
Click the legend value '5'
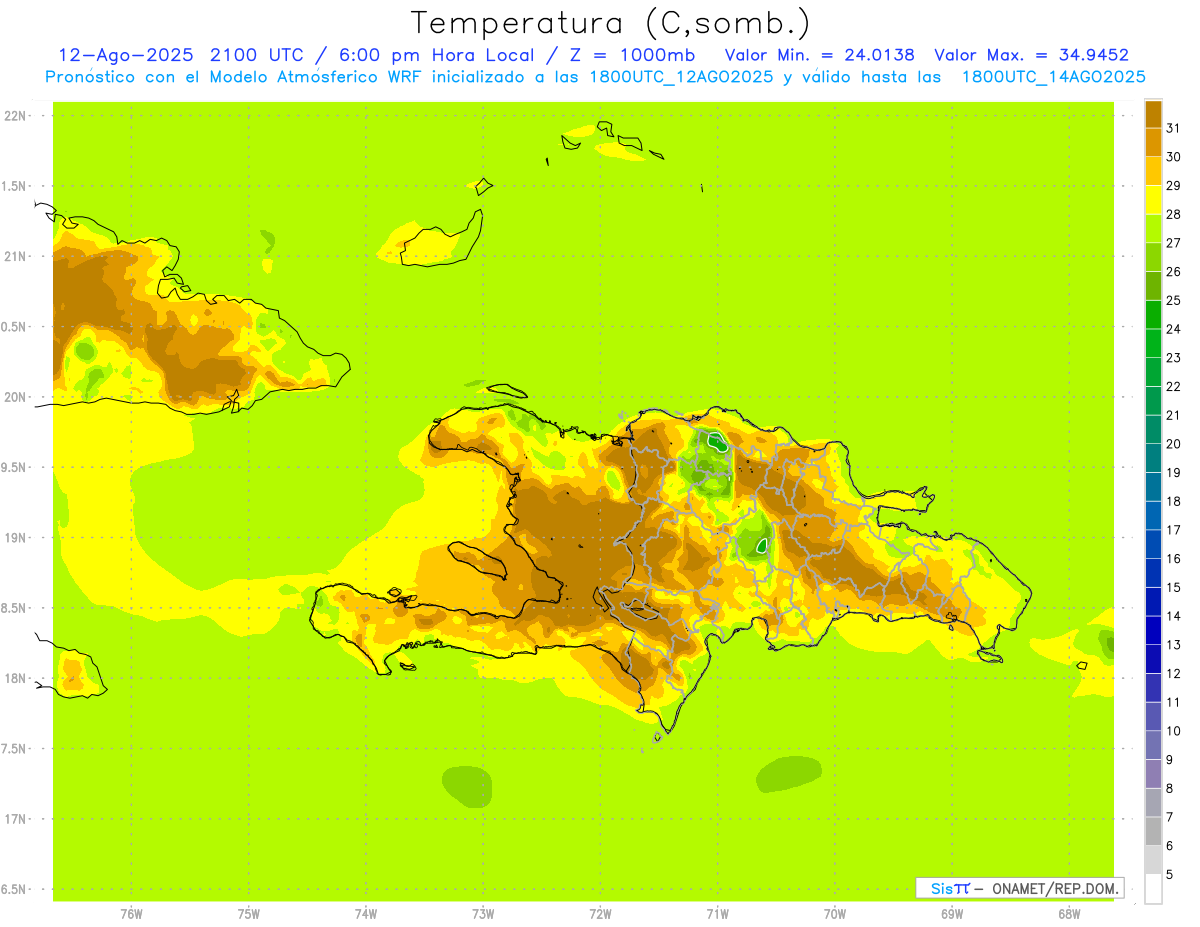[1170, 876]
